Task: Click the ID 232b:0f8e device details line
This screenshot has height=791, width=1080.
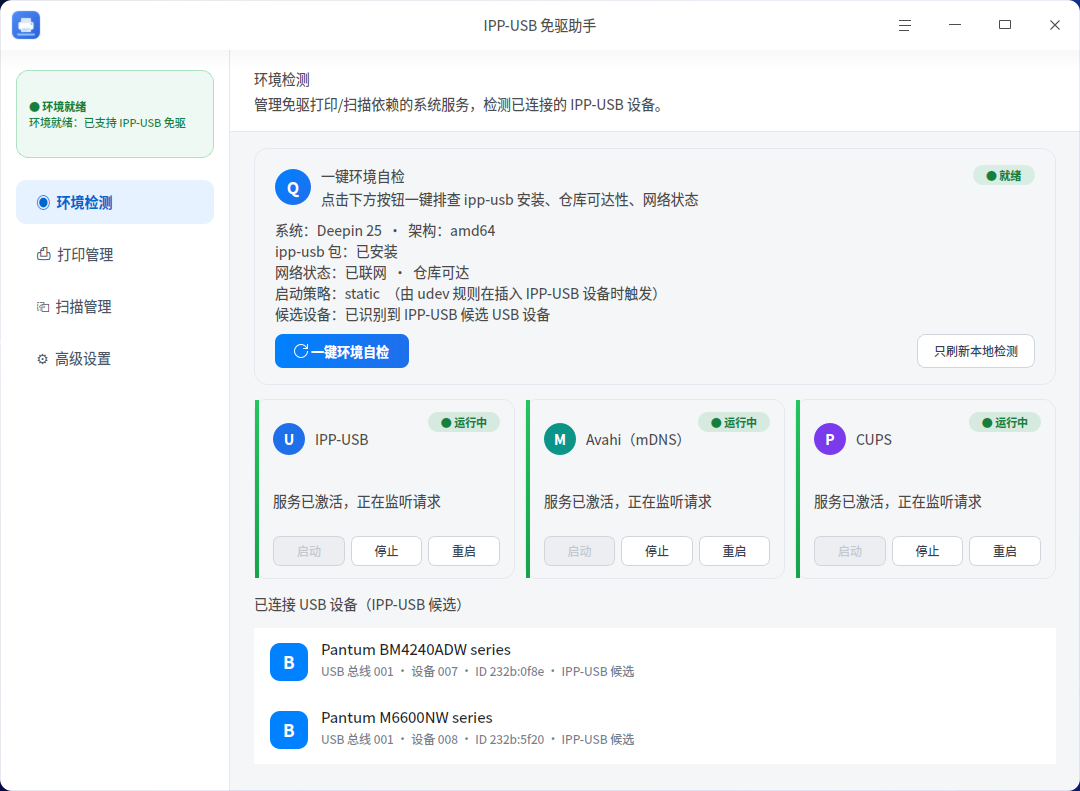Action: (x=477, y=671)
